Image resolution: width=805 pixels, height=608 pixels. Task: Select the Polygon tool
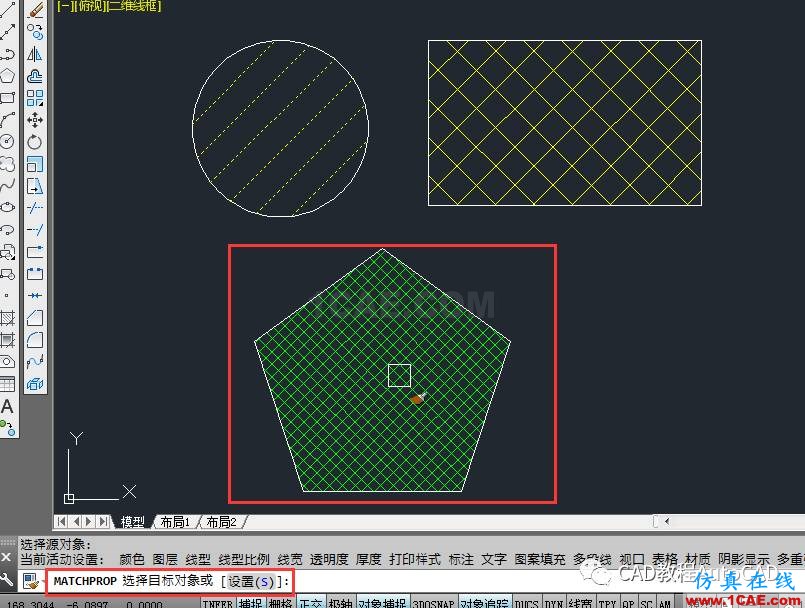pos(7,76)
